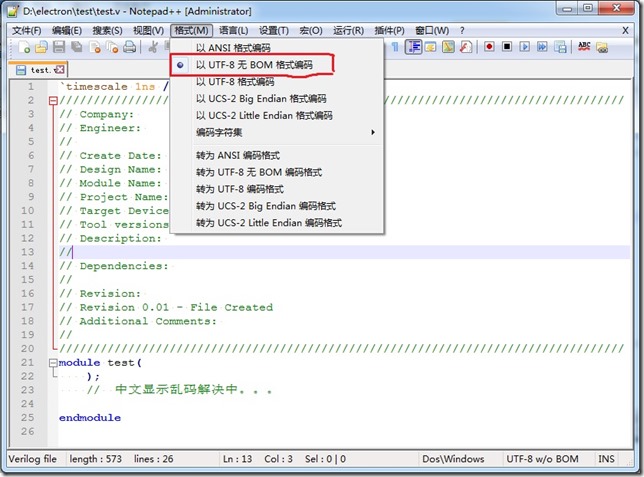Open the 语言(L) menu
Image resolution: width=644 pixels, height=477 pixels.
[x=234, y=30]
